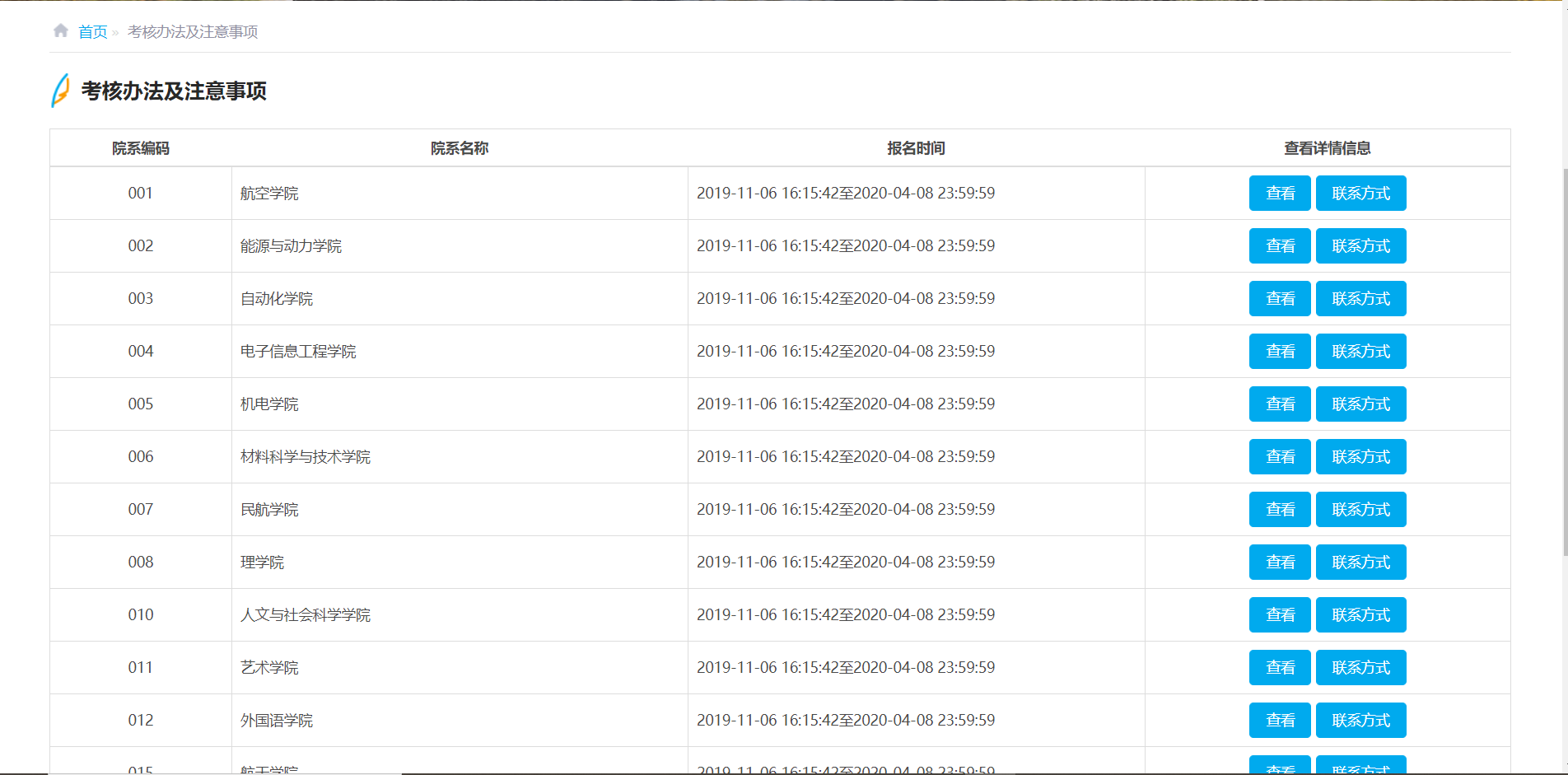The height and width of the screenshot is (775, 1568).
Task: Click 查看 for 材料科学与技术学院
Action: click(x=1280, y=456)
